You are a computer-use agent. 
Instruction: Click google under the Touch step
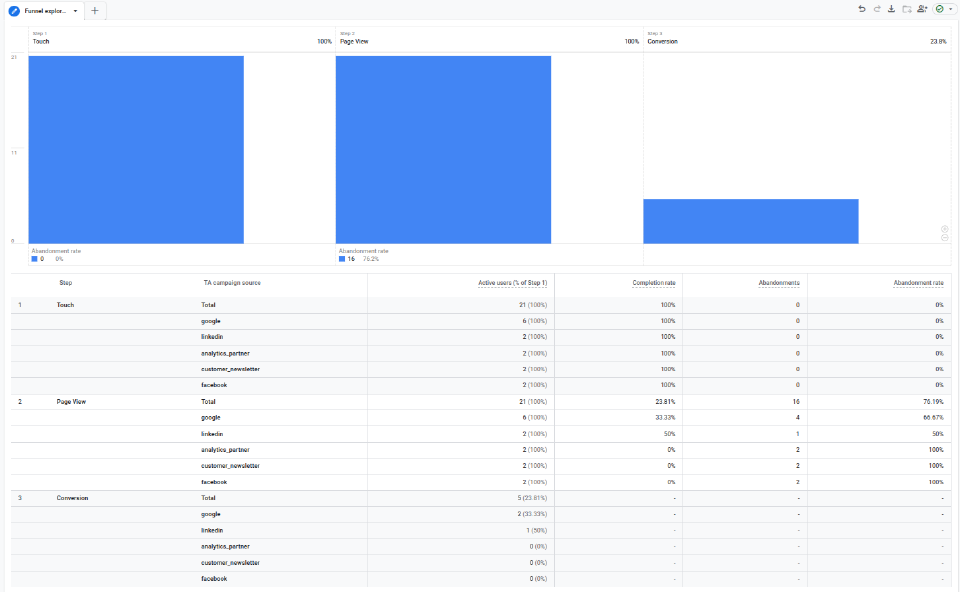point(211,321)
